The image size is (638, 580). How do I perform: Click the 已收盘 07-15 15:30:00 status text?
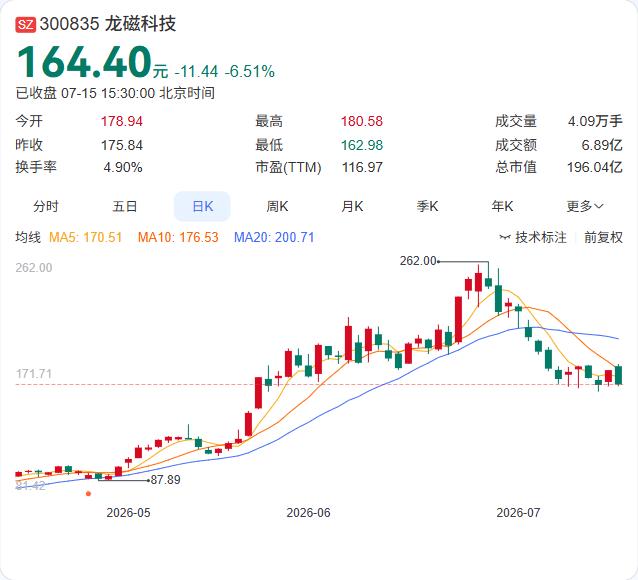point(115,93)
